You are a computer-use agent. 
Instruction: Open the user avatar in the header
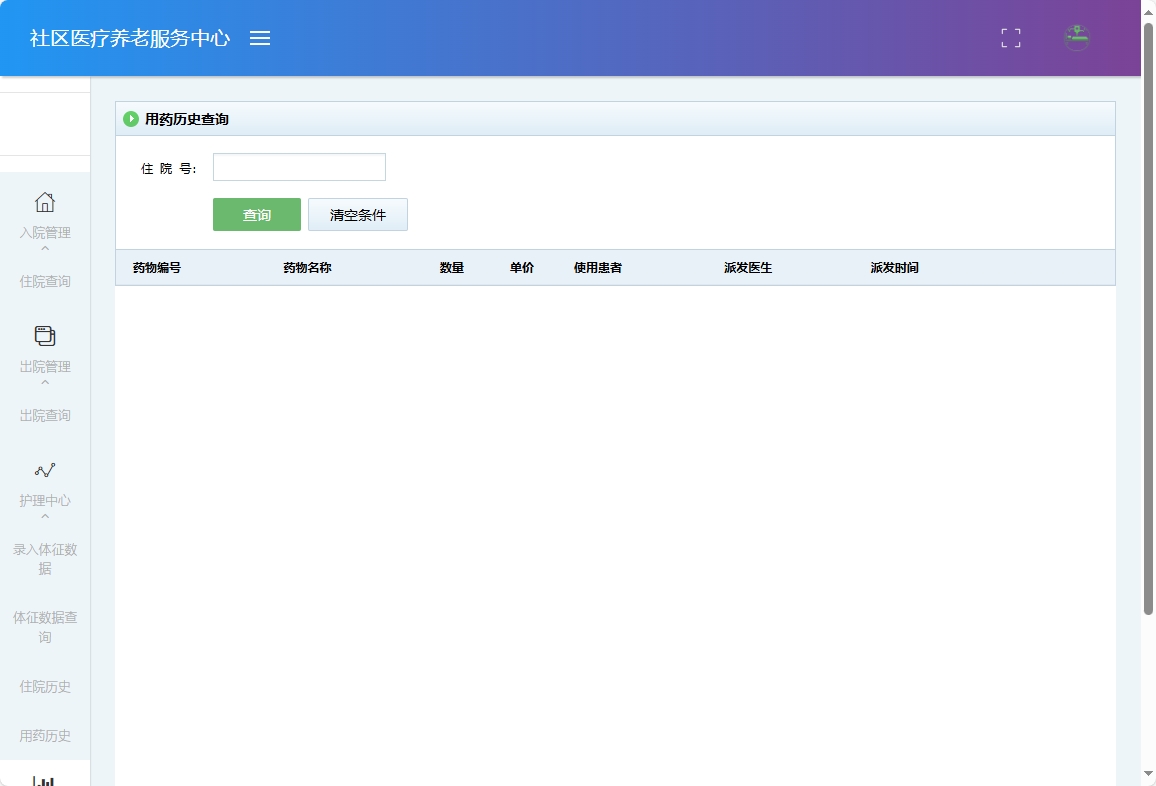1076,38
